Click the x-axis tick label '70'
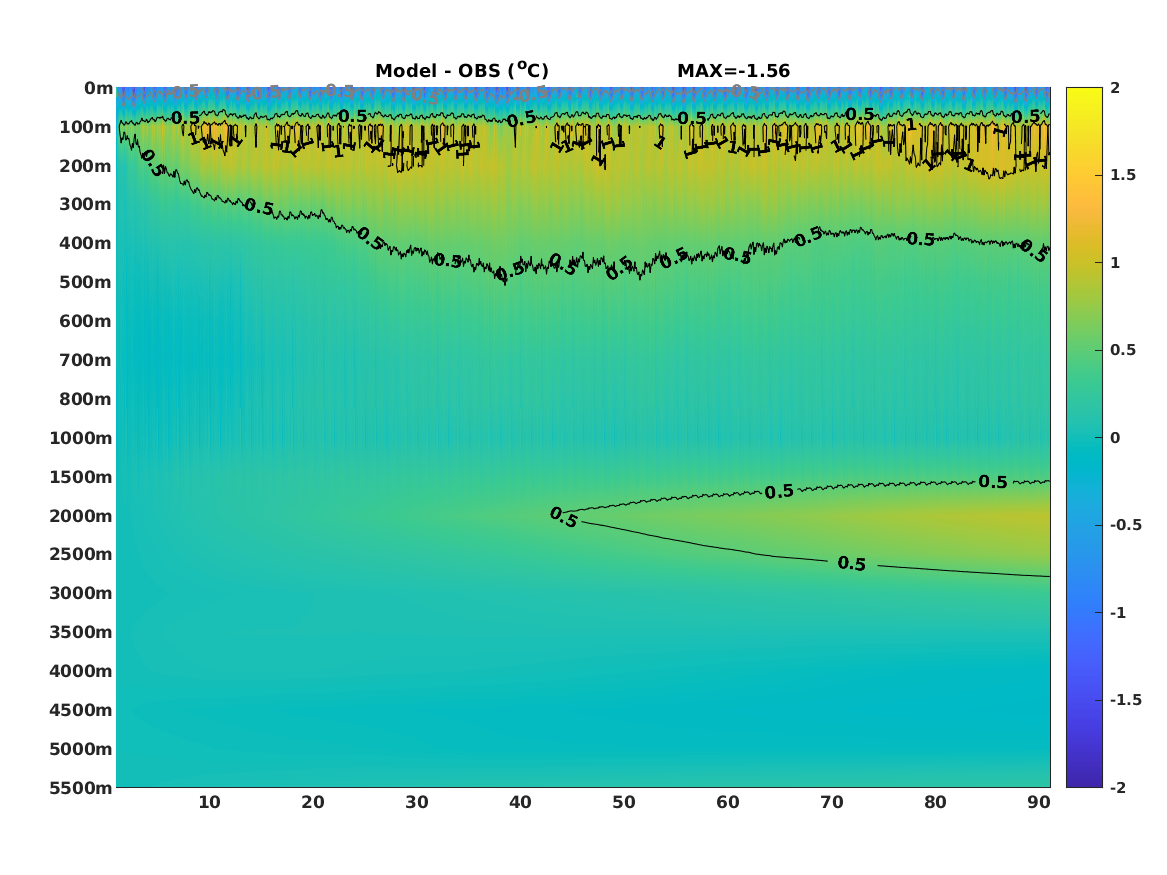 coord(831,802)
